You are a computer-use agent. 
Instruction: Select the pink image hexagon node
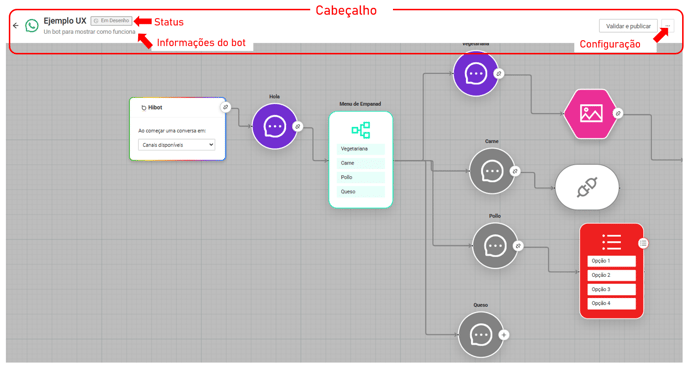point(591,114)
